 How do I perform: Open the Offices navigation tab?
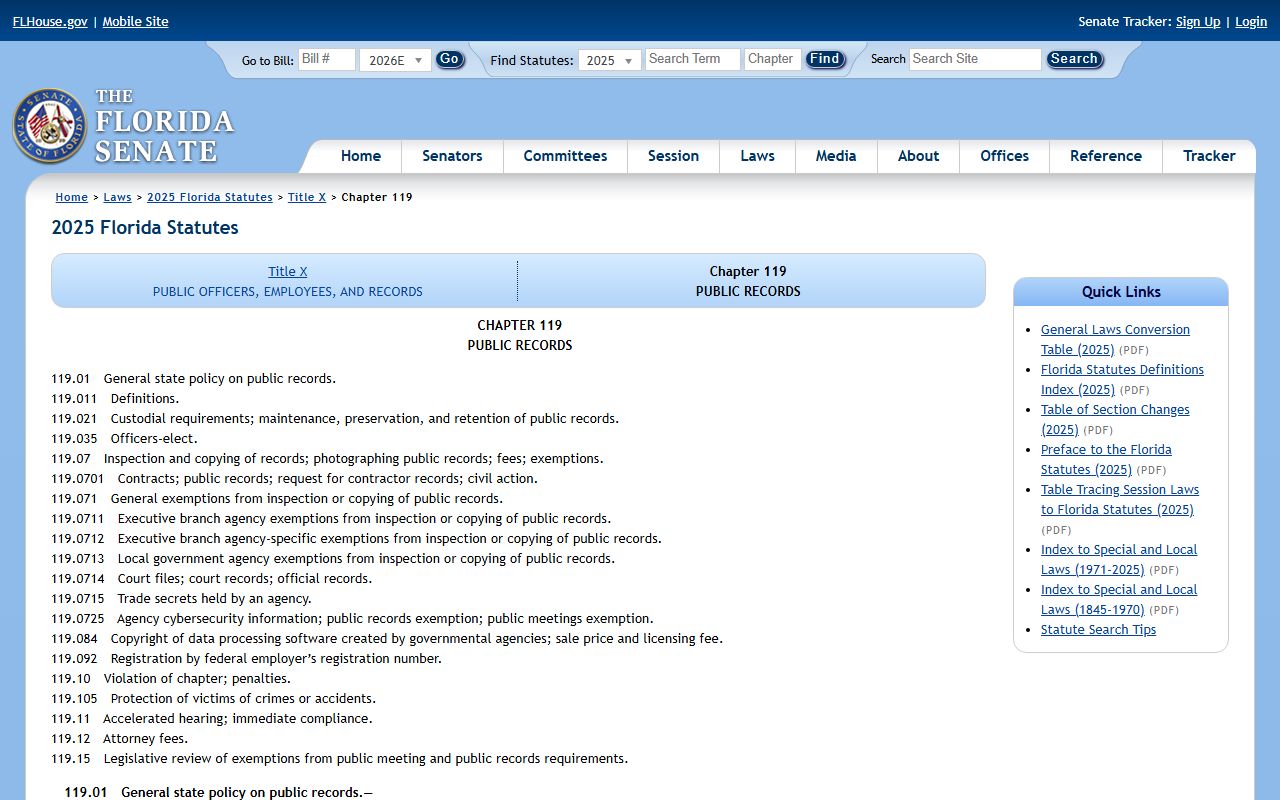1004,156
